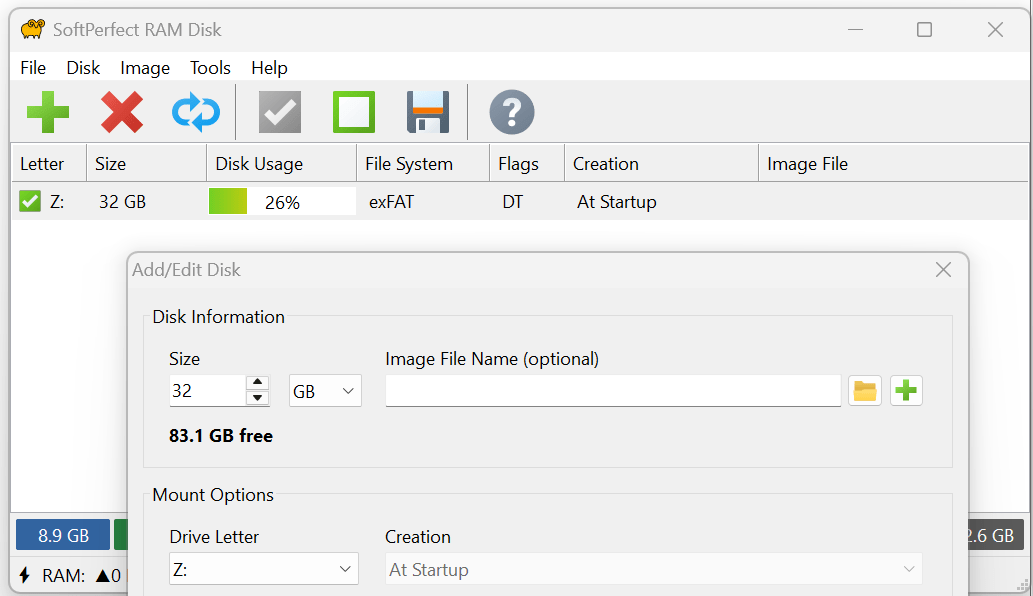Image resolution: width=1033 pixels, height=596 pixels.
Task: Click the 83.1 GB free text
Action: (x=221, y=436)
